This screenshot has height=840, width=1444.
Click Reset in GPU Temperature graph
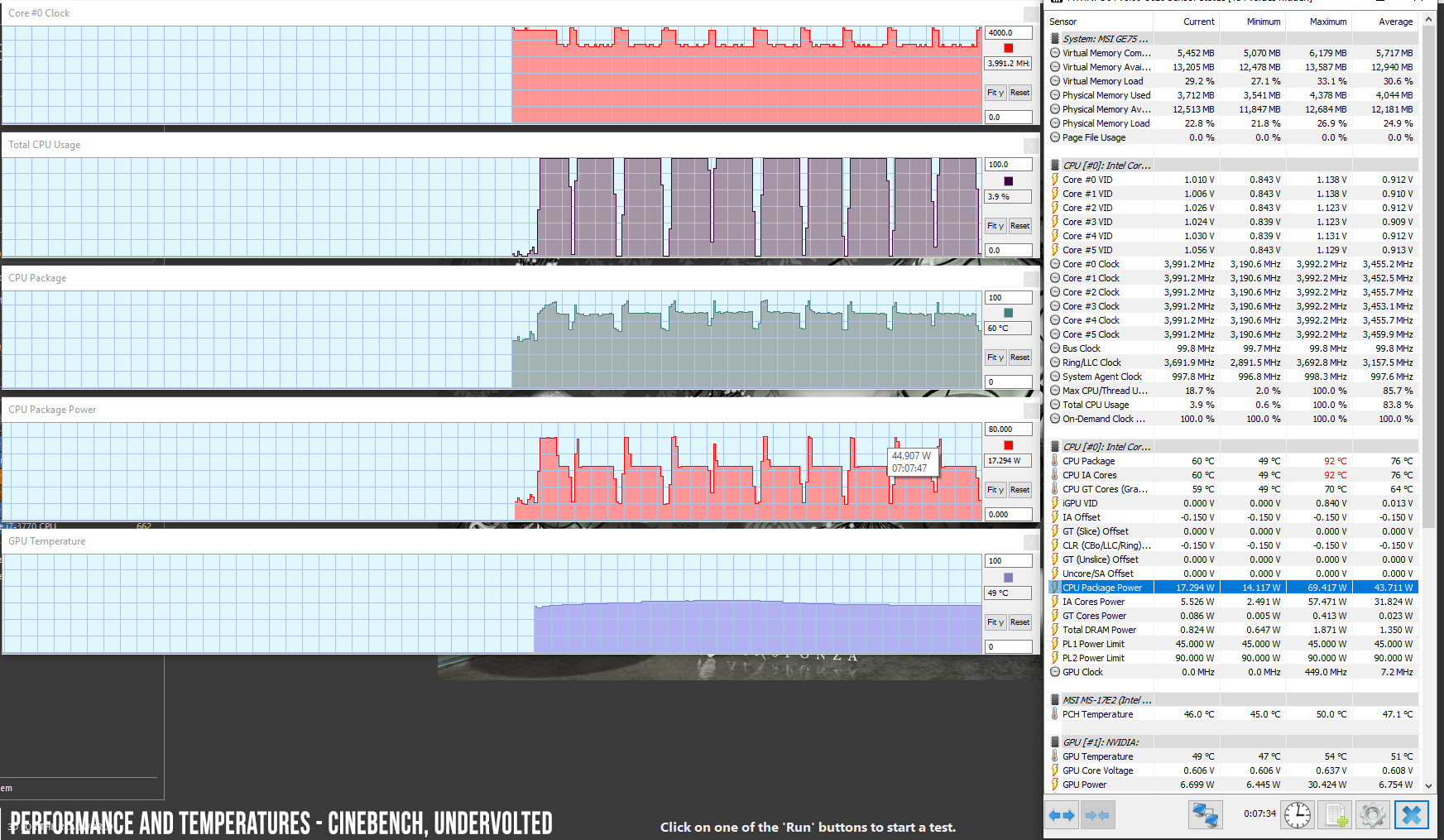pyautogui.click(x=1020, y=622)
